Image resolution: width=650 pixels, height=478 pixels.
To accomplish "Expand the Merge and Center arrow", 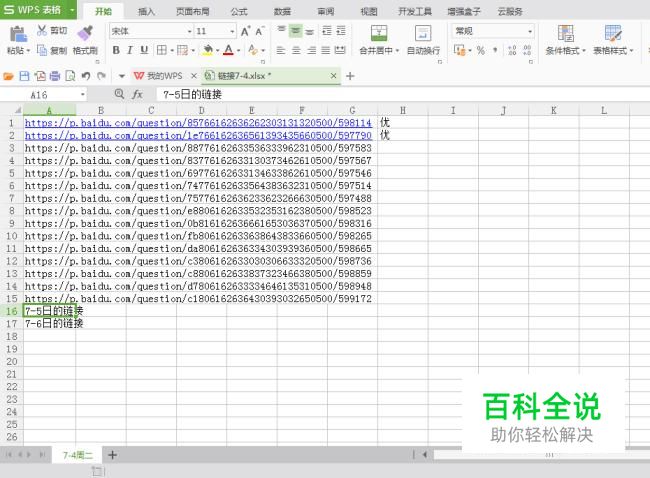I will (x=397, y=51).
